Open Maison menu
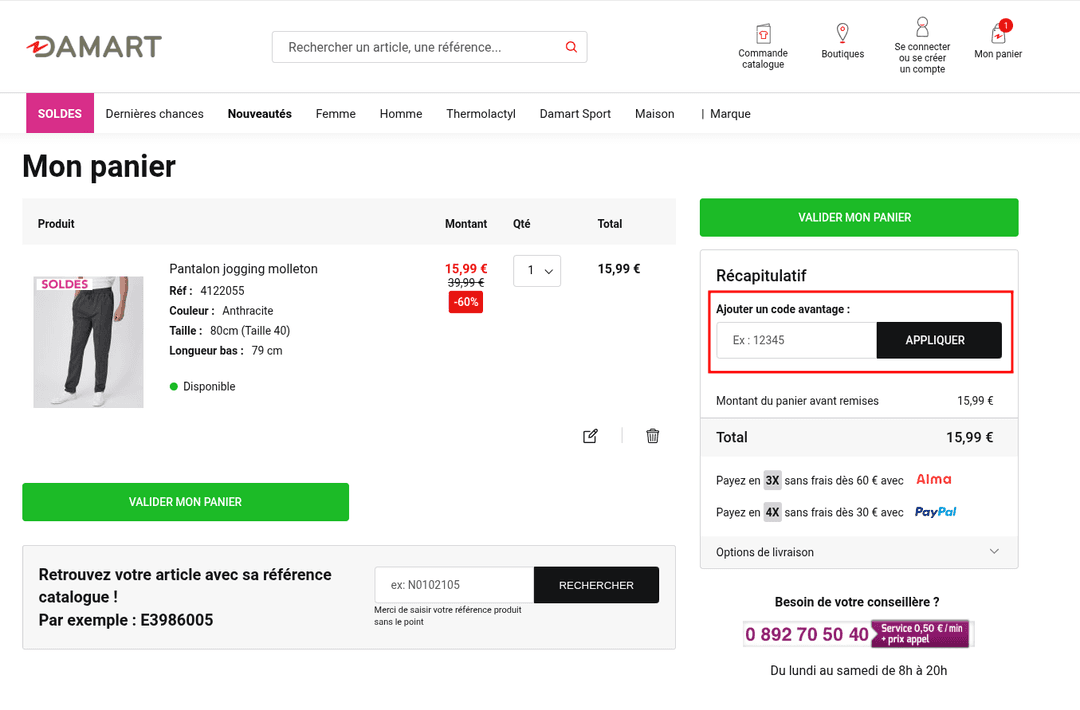 click(x=654, y=114)
